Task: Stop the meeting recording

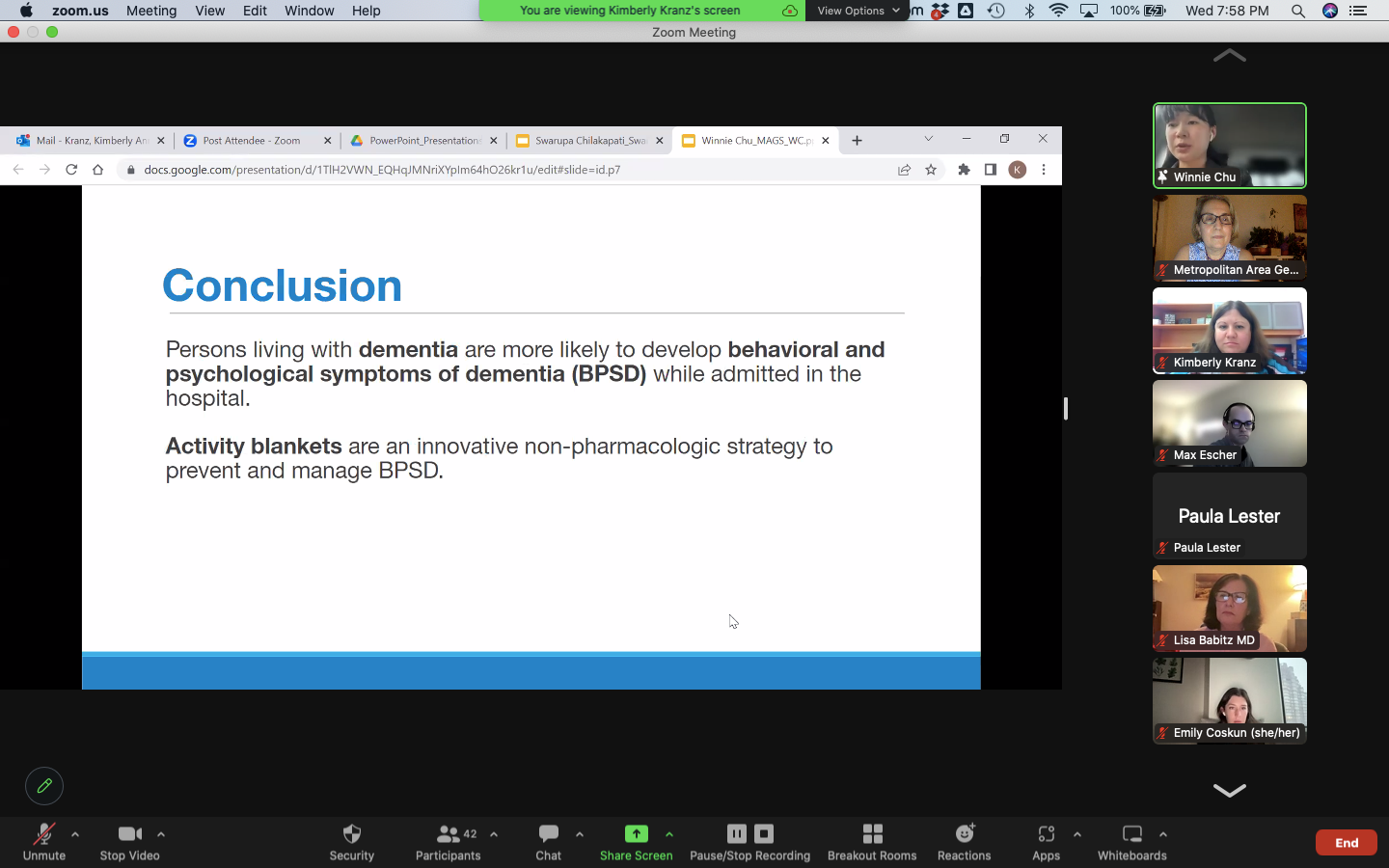Action: 764,833
